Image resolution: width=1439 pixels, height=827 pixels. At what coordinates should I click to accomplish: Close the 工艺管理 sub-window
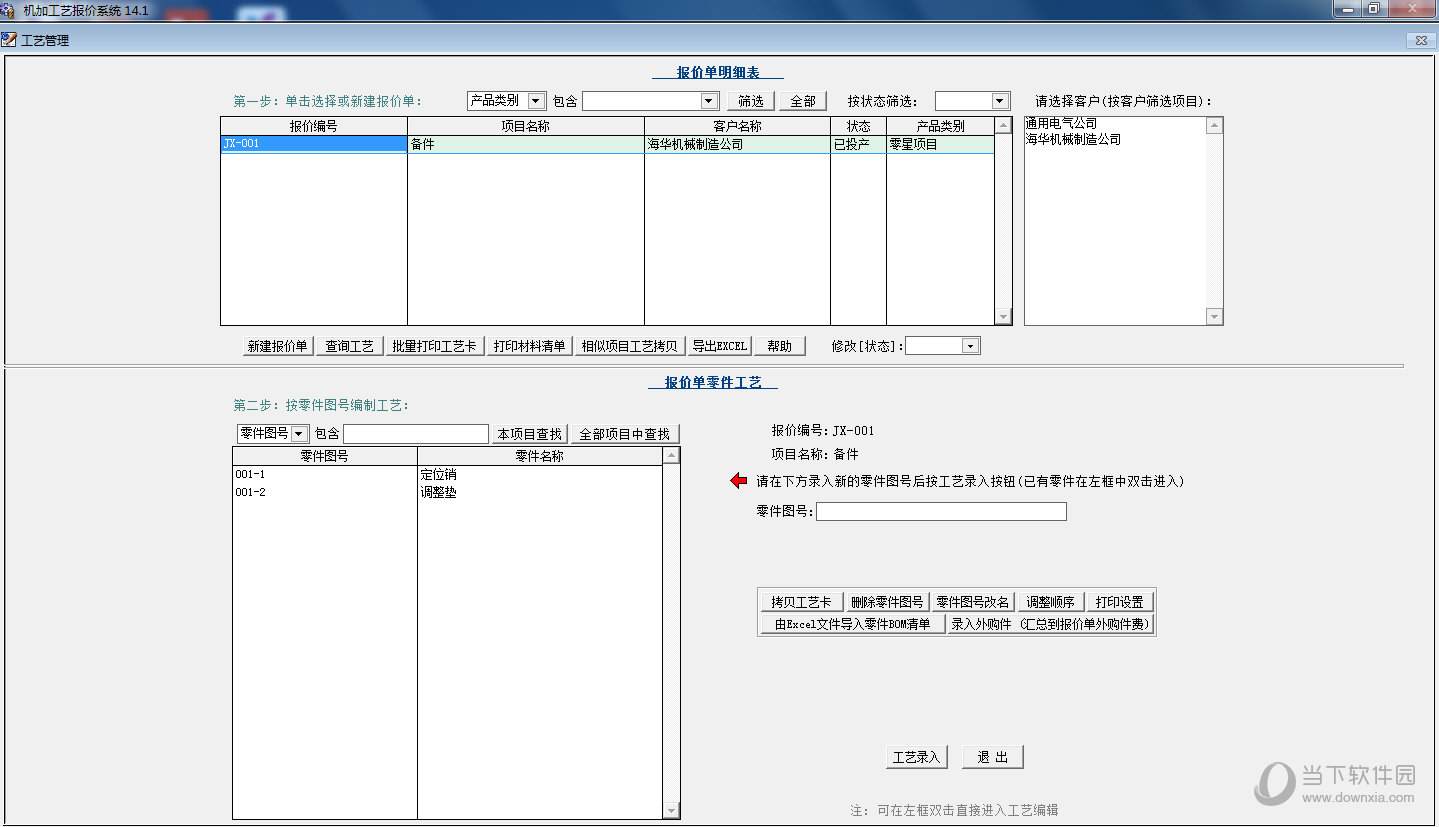coord(1420,40)
